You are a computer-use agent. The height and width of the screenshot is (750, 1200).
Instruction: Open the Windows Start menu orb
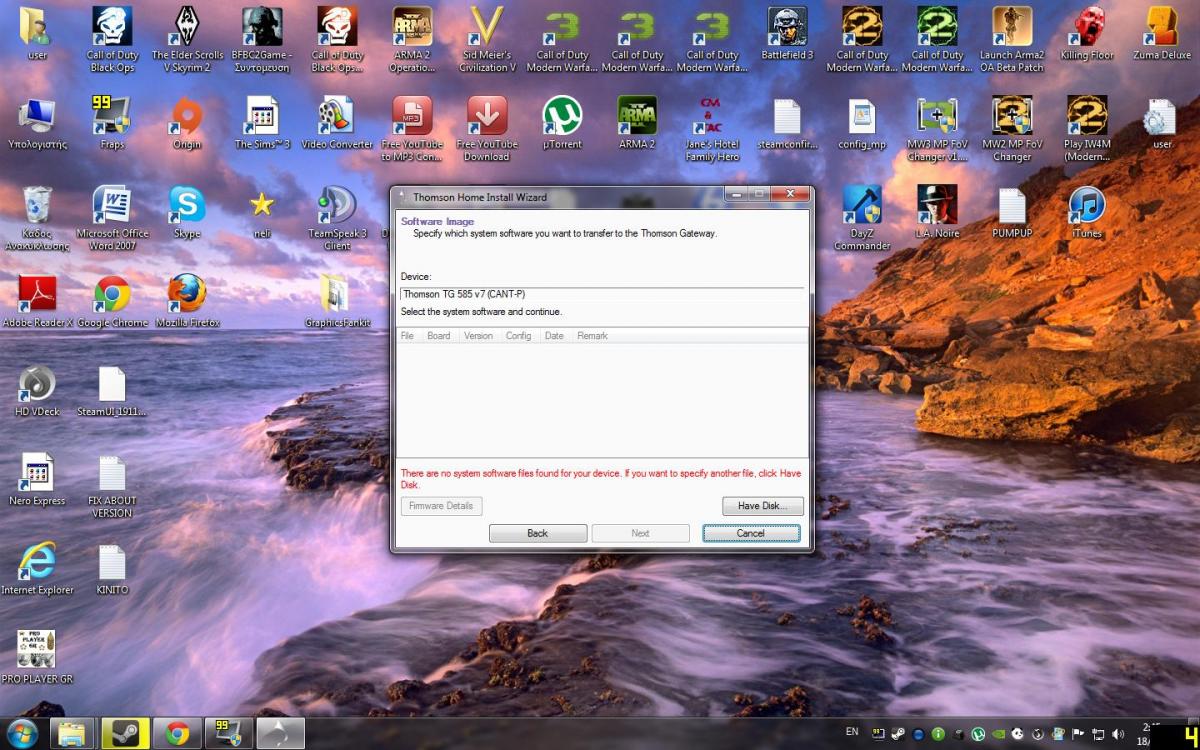pyautogui.click(x=22, y=733)
